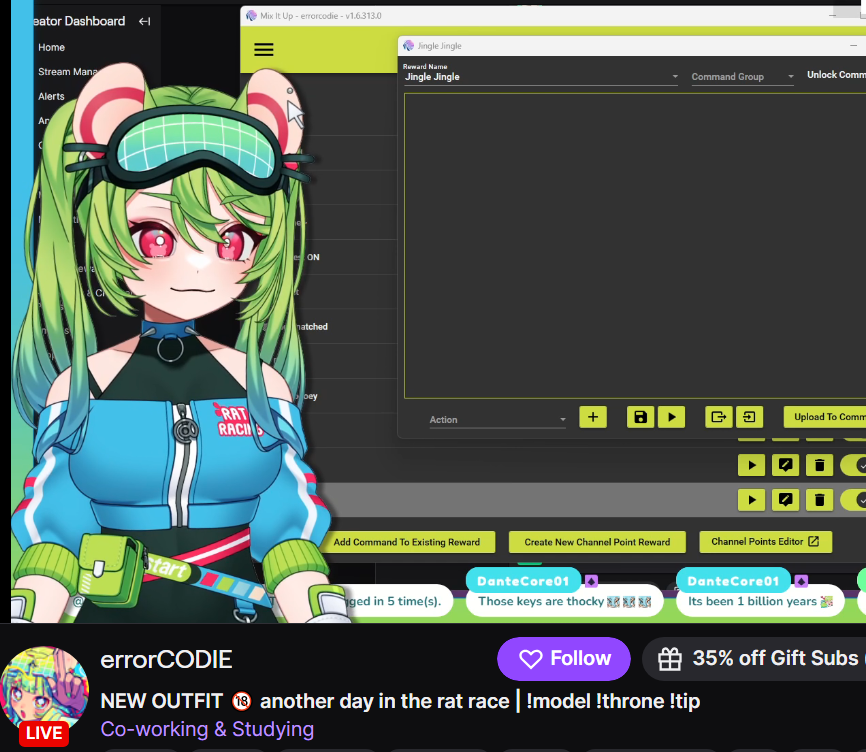Open Home in Creator Dashboard
866x752 pixels.
pos(51,47)
